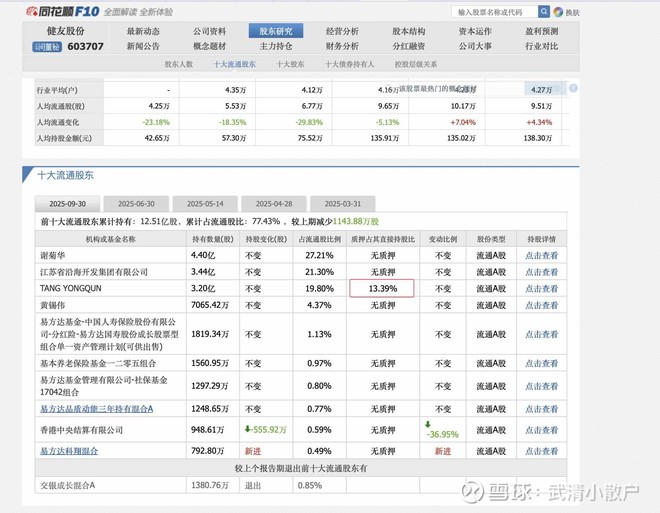Click the 交银成长混合A exited holder
This screenshot has height=513, width=660.
(67, 485)
